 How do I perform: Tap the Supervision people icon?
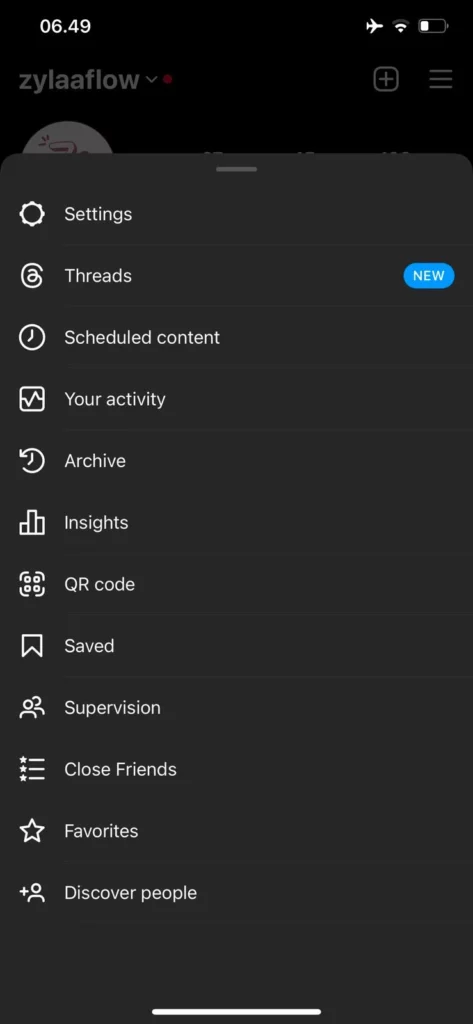32,708
